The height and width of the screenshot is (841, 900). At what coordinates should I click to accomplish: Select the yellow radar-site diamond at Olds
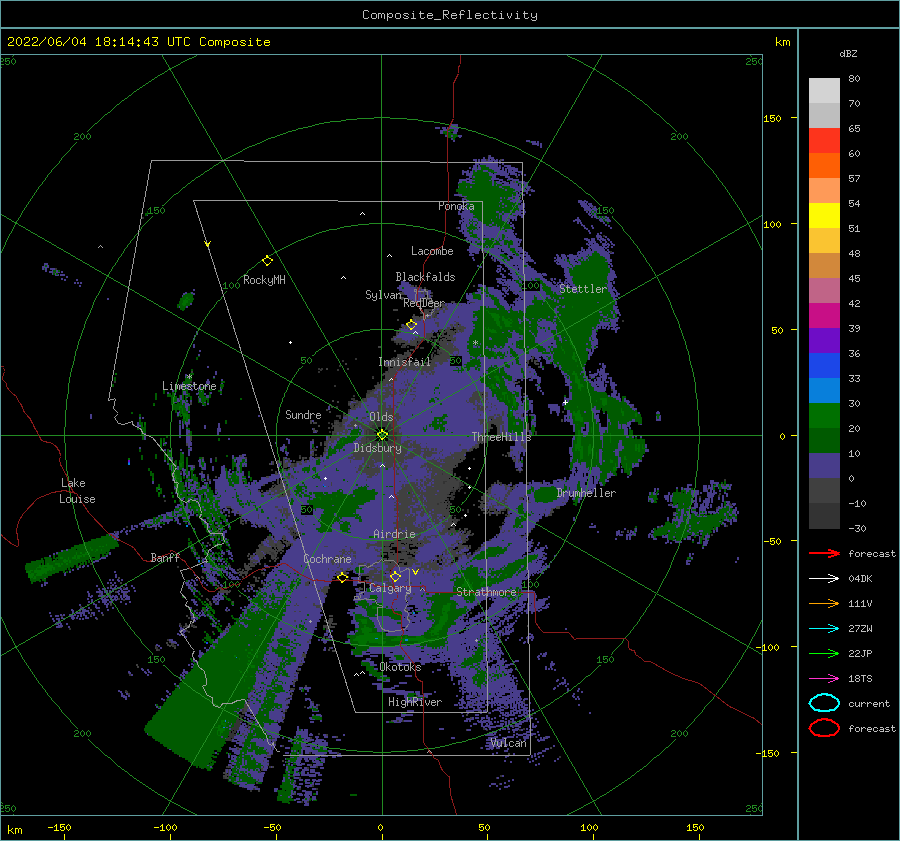382,435
